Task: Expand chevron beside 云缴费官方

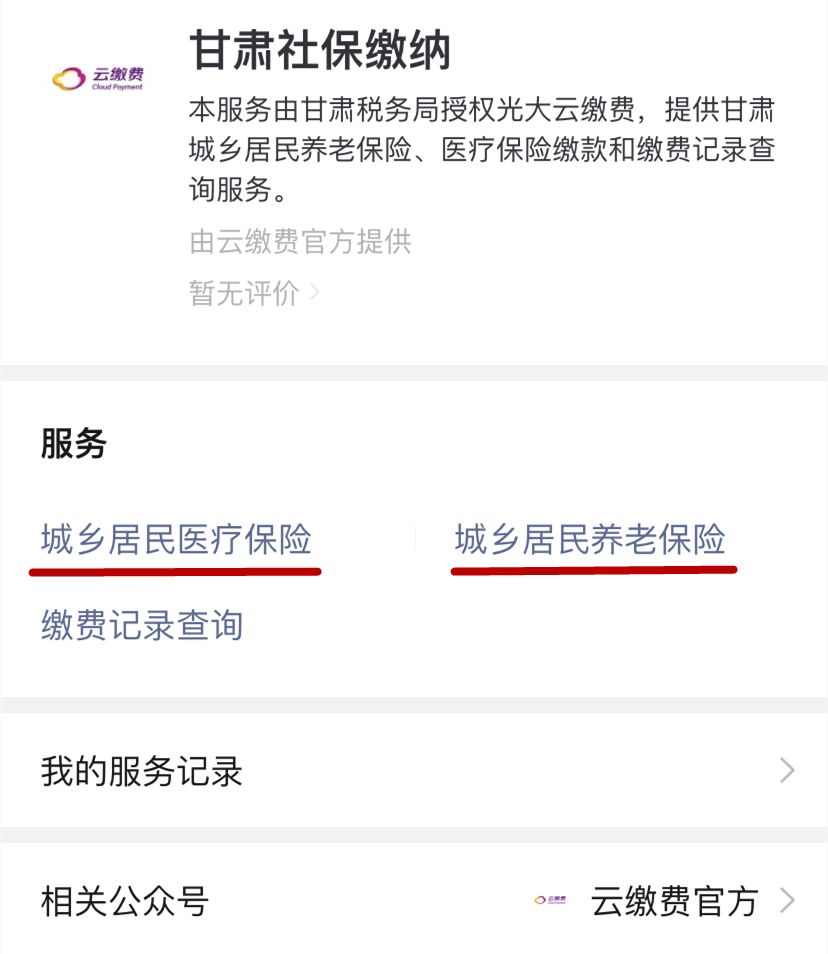Action: tap(787, 900)
